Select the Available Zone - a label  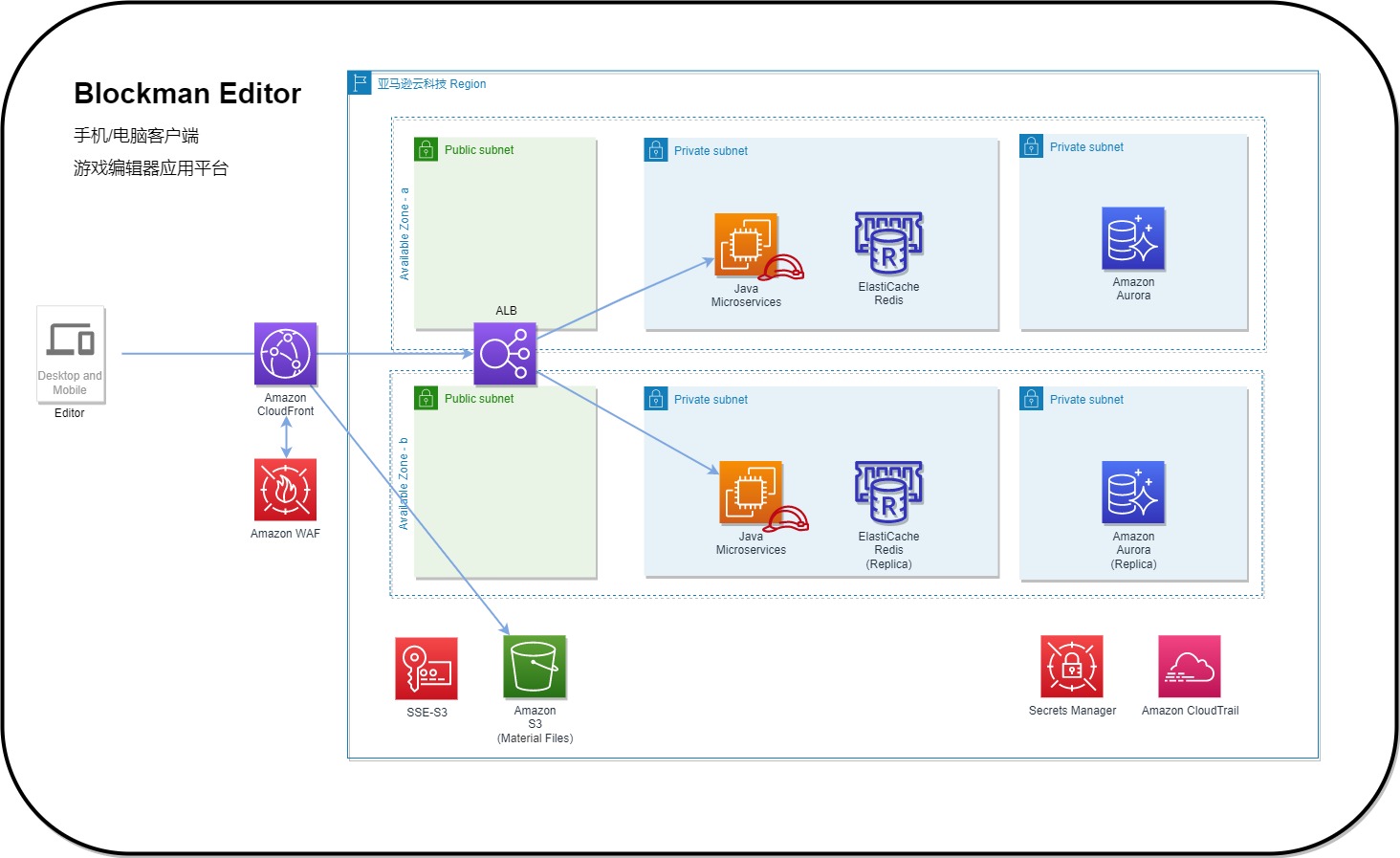(405, 233)
